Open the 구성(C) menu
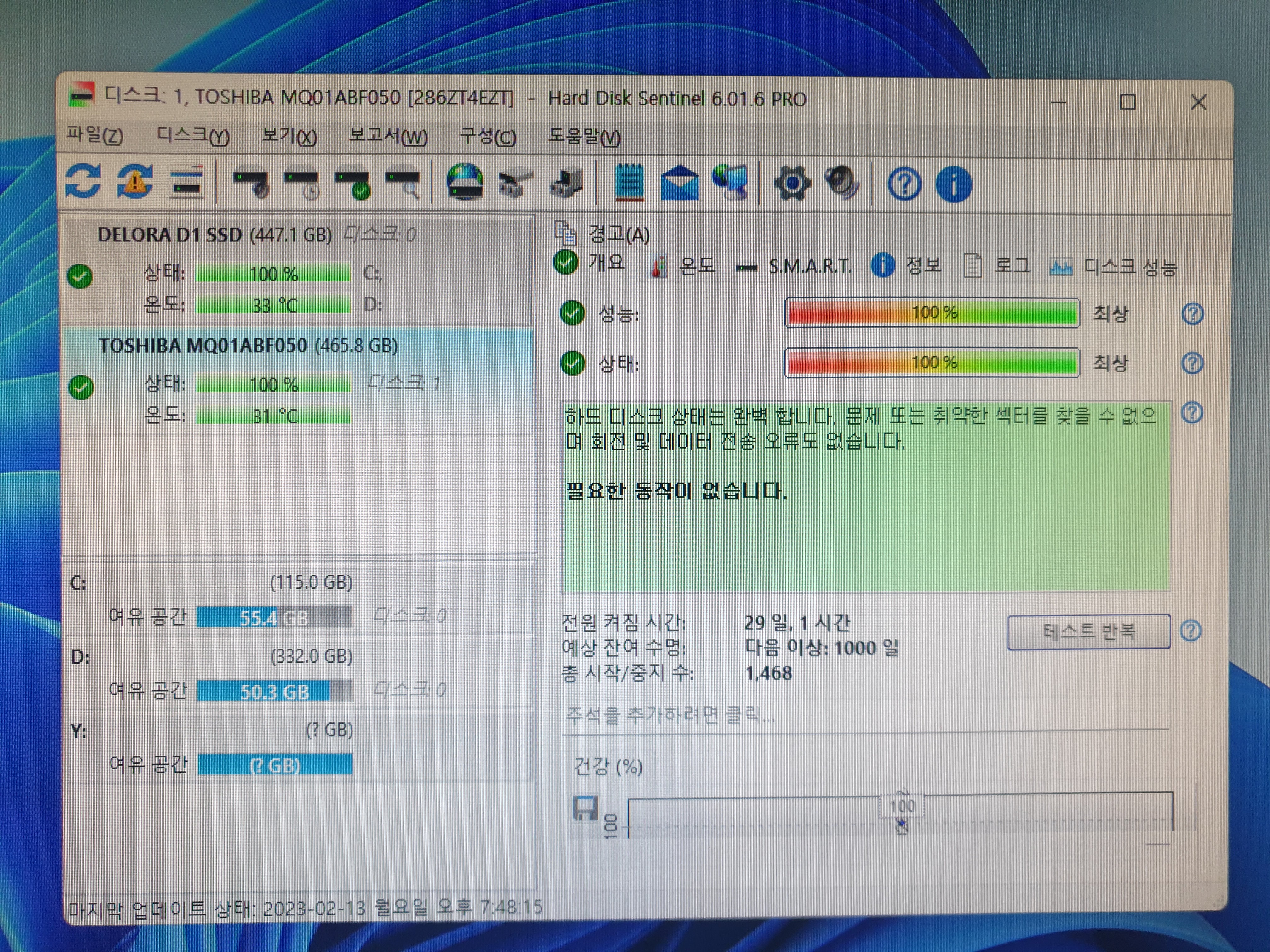This screenshot has width=1270, height=952. pos(488,137)
